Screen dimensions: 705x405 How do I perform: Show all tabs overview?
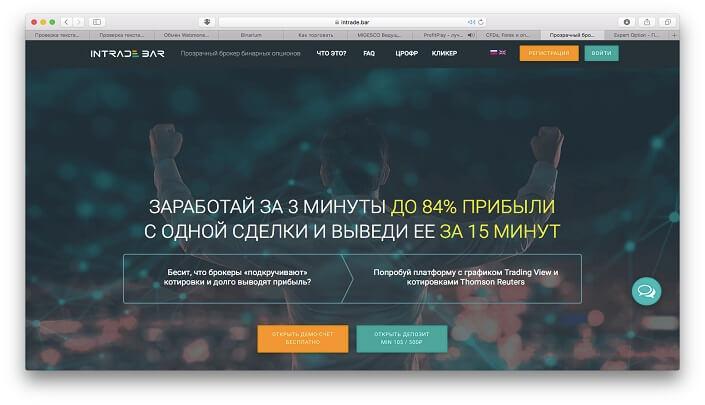(667, 22)
